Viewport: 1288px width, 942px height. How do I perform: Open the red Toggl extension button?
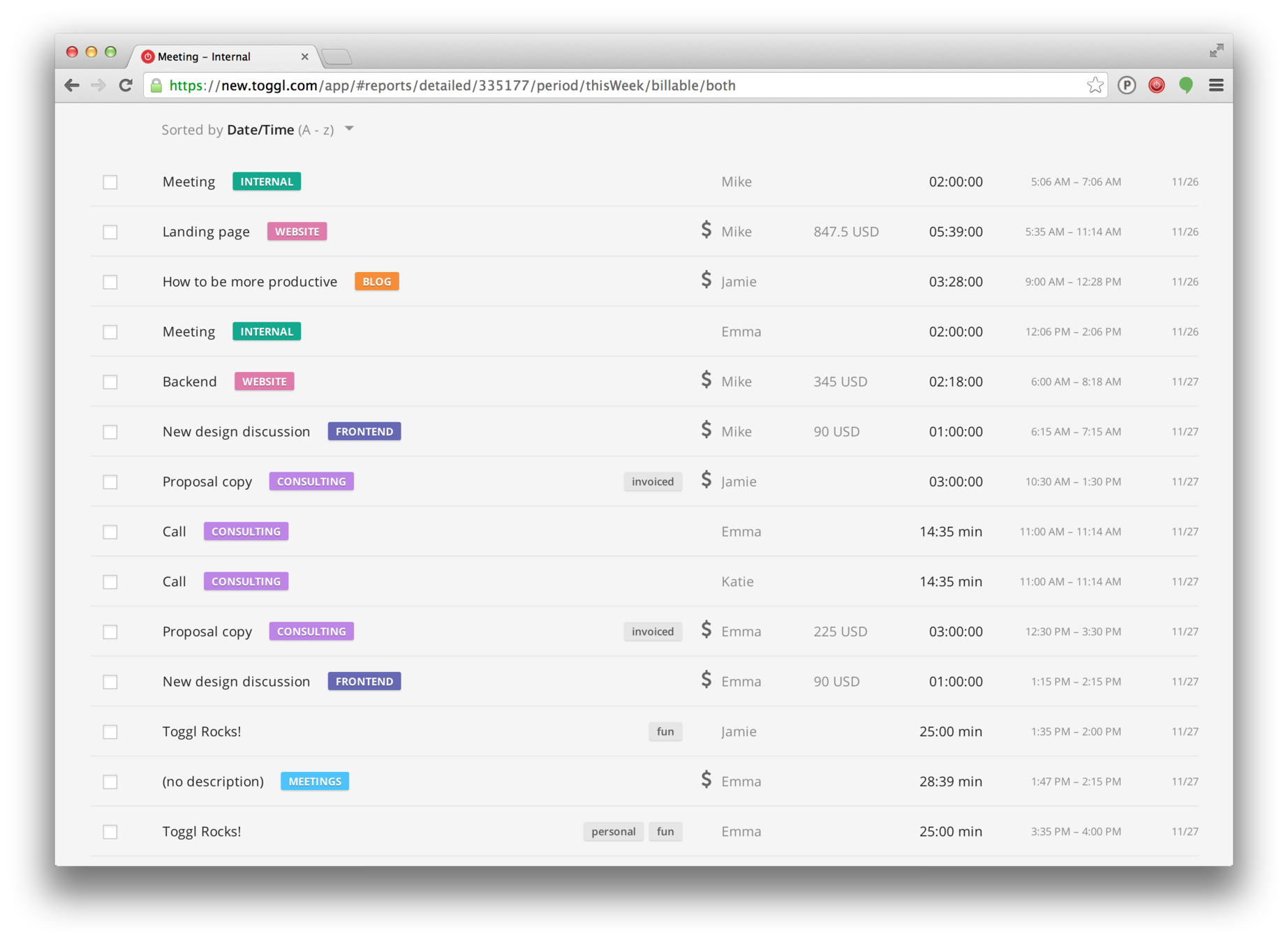coord(1156,85)
